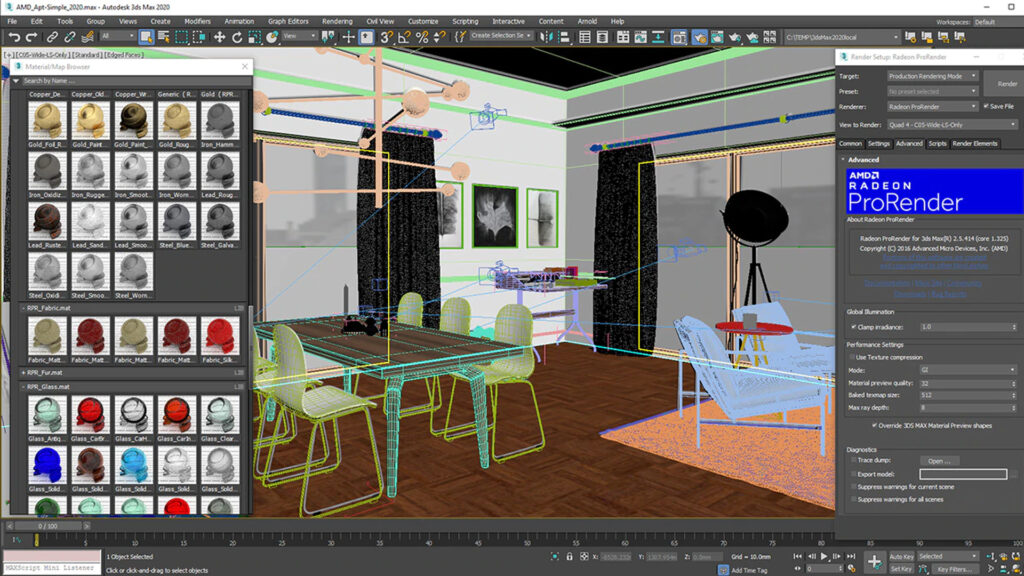1024x576 pixels.
Task: Select the red Fabric_Silk material swatch
Action: [x=219, y=336]
